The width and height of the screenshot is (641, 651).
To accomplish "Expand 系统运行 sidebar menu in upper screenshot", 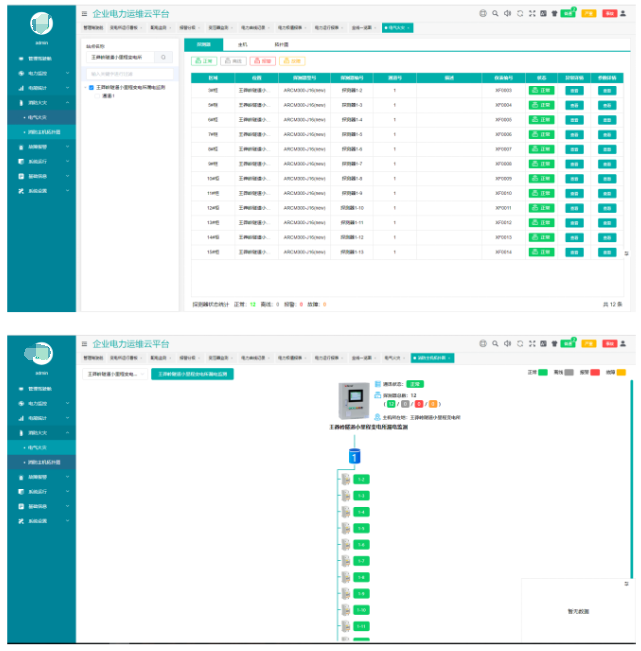I will tap(42, 162).
